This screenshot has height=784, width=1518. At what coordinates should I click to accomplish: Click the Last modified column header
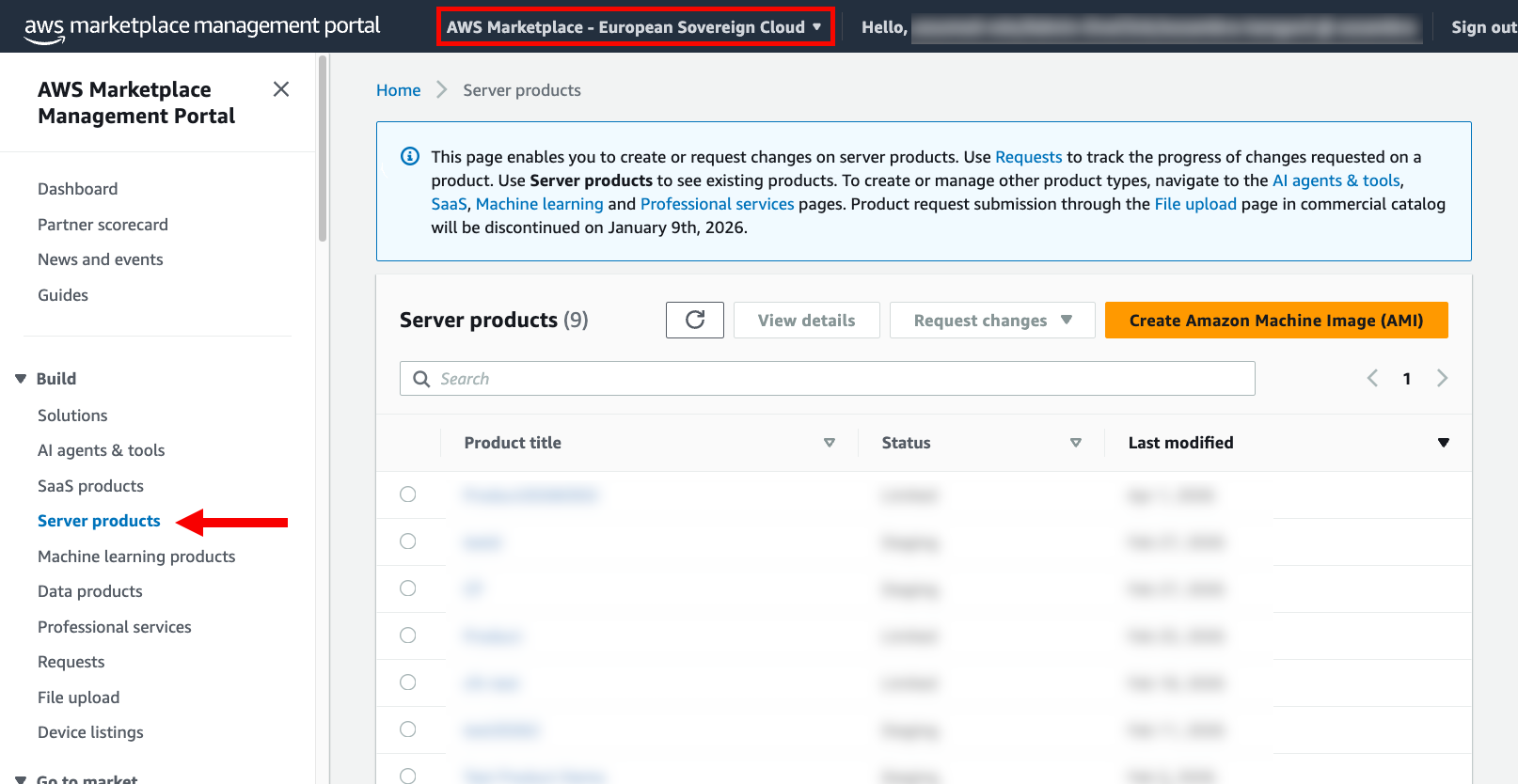1180,443
